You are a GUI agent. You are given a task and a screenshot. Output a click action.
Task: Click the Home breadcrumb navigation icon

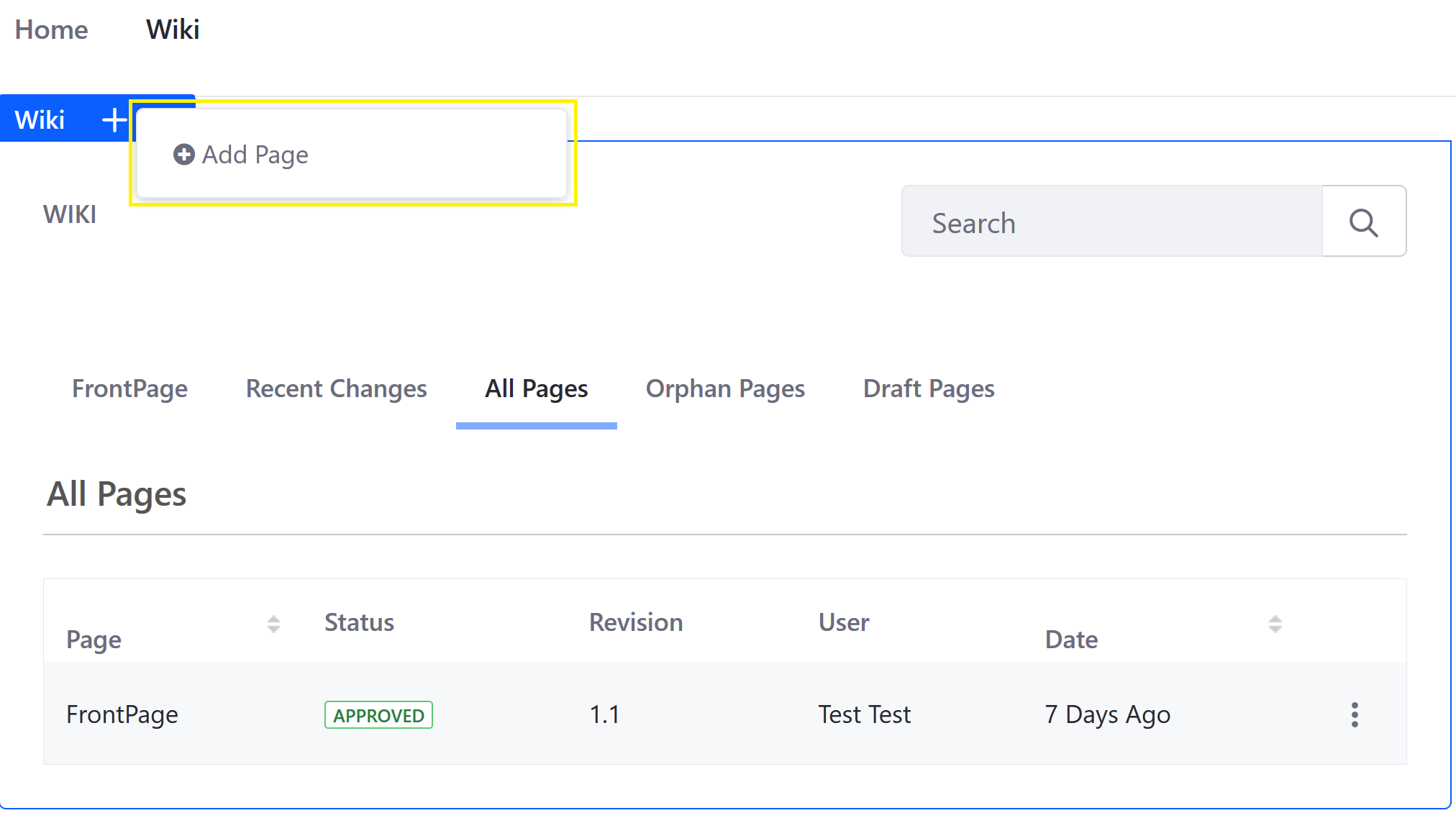tap(50, 29)
